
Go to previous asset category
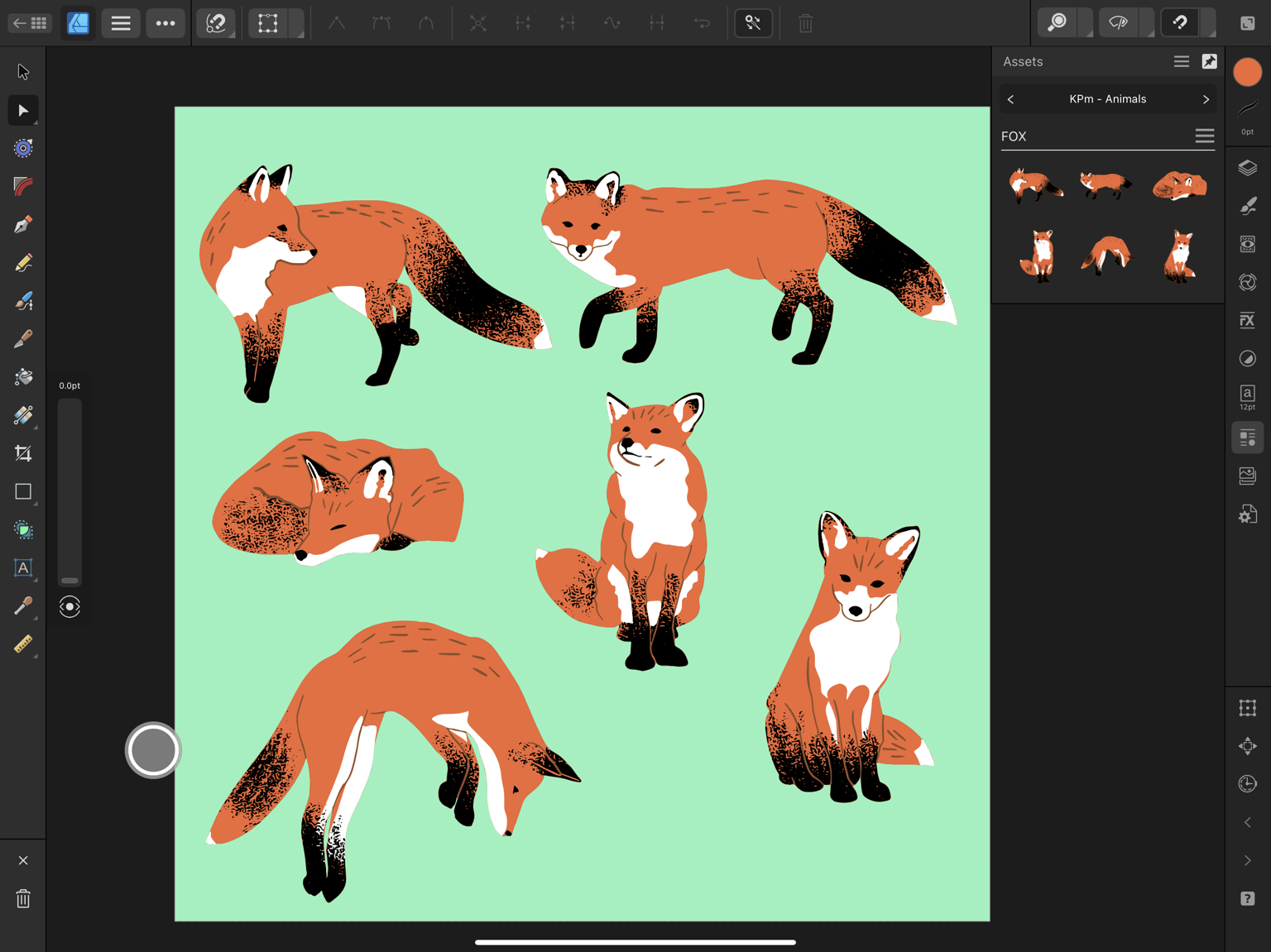pyautogui.click(x=1011, y=99)
